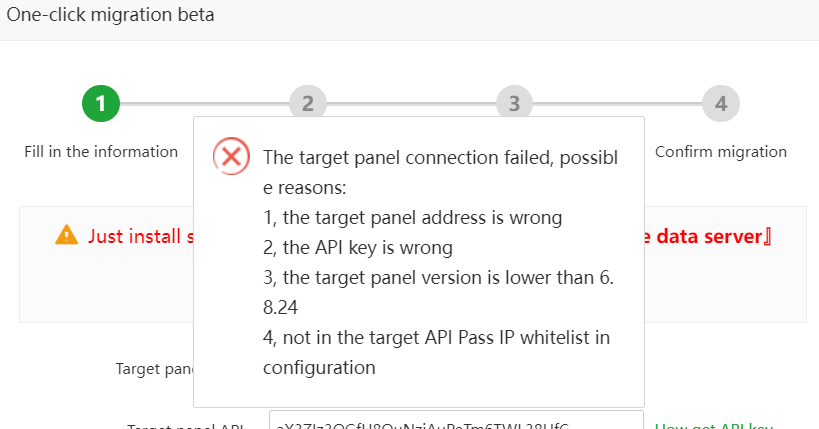Screen dimensions: 819x429
Task: Click the step 3 circle indicator
Action: pyautogui.click(x=514, y=102)
